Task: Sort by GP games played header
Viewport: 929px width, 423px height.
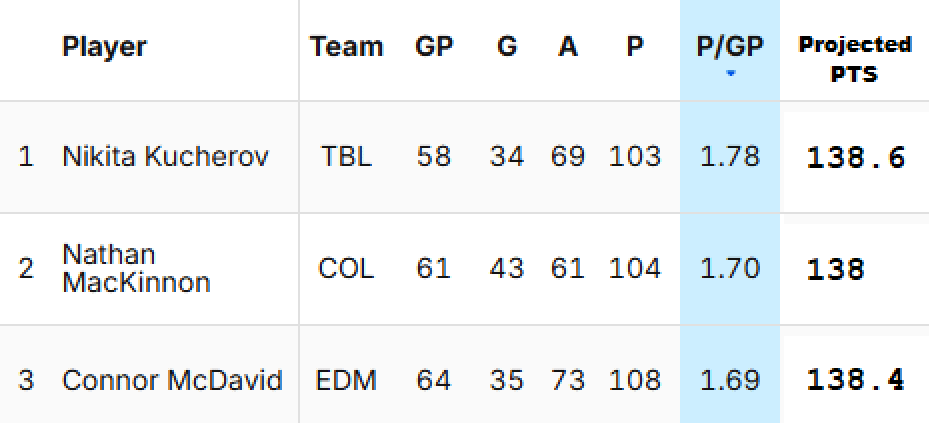Action: [434, 47]
